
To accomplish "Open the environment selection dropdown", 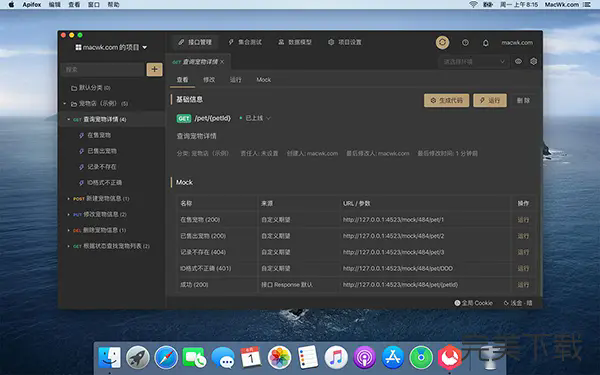I will tap(474, 62).
